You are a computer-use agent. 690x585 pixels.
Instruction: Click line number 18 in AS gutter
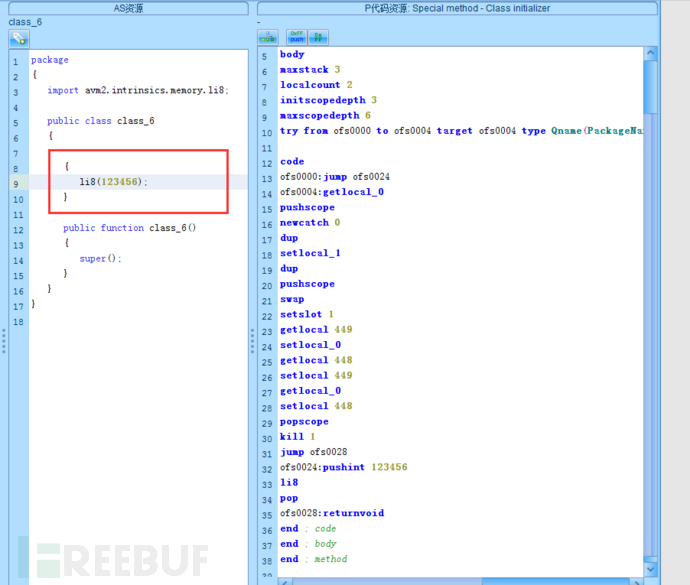click(x=18, y=322)
